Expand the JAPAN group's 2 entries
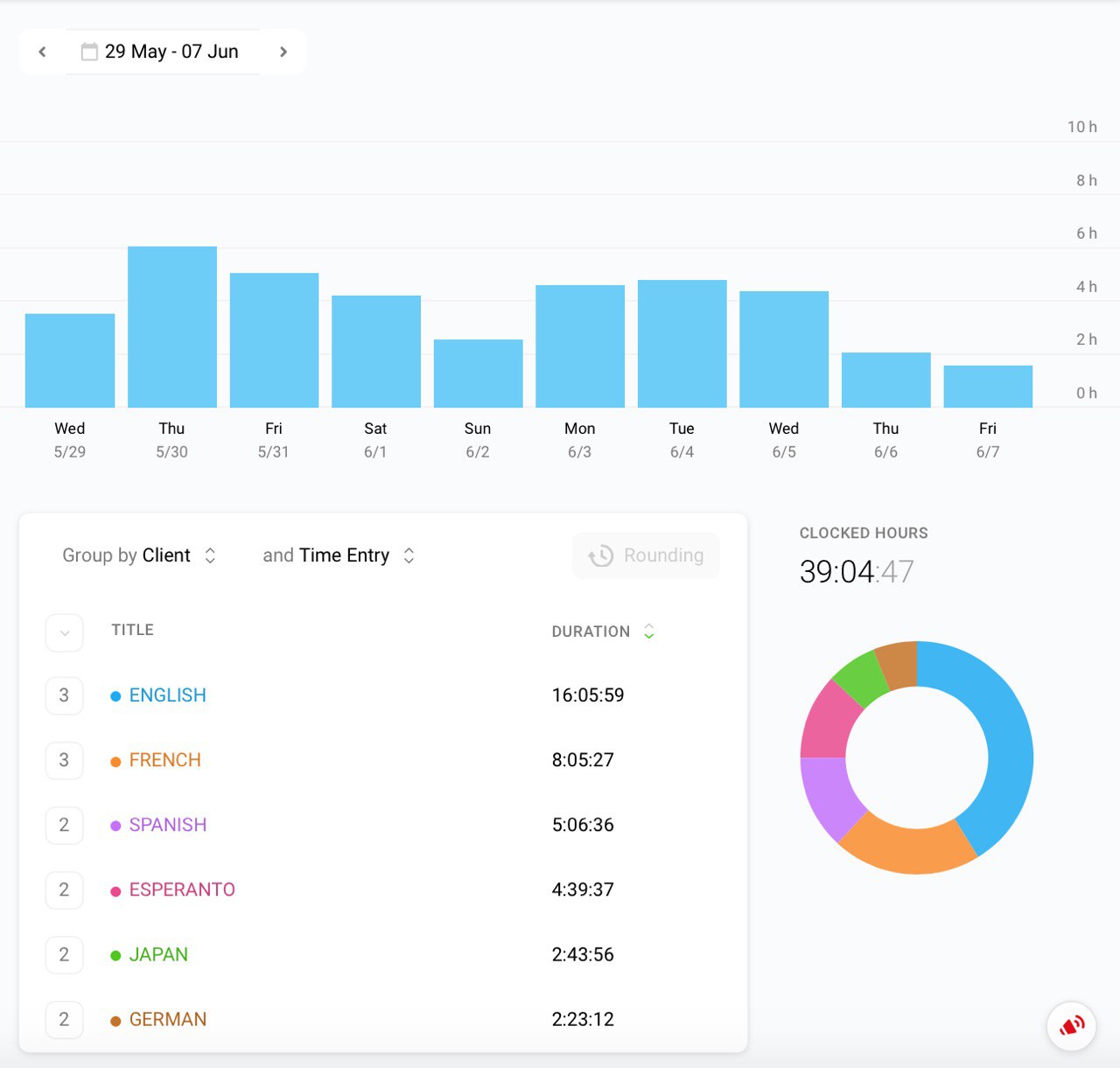1120x1068 pixels. (x=64, y=954)
